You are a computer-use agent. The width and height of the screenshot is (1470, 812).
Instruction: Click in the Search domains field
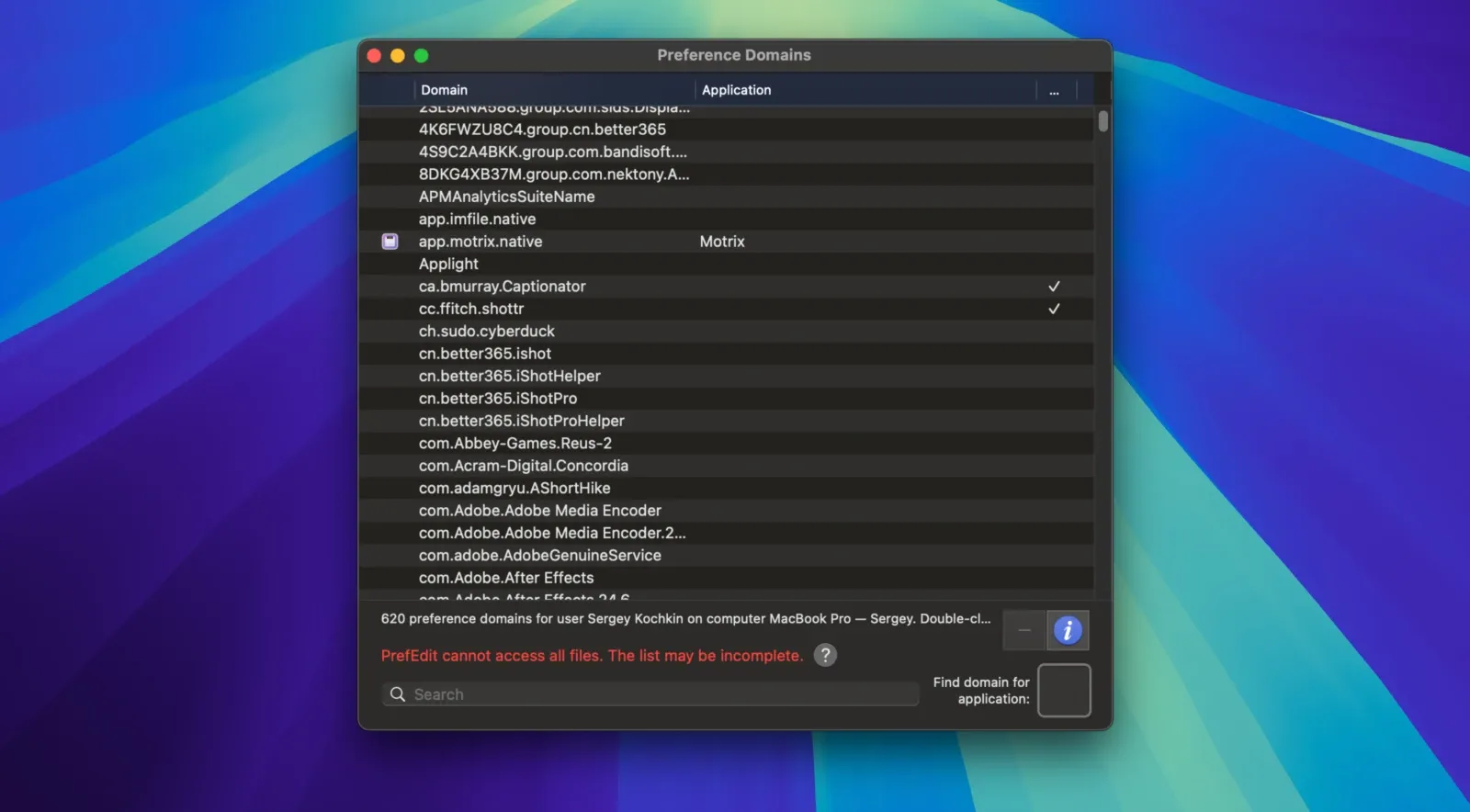[661, 694]
